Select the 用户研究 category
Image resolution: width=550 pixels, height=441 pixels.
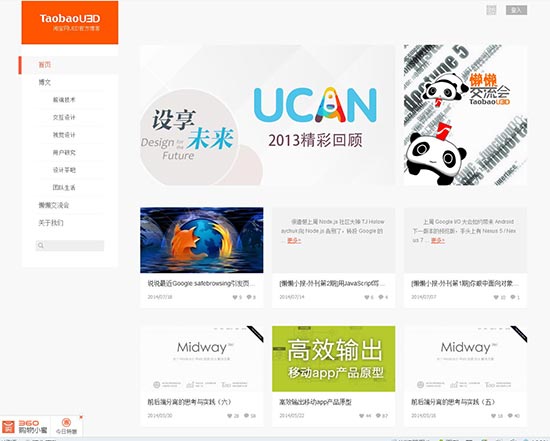pos(64,153)
